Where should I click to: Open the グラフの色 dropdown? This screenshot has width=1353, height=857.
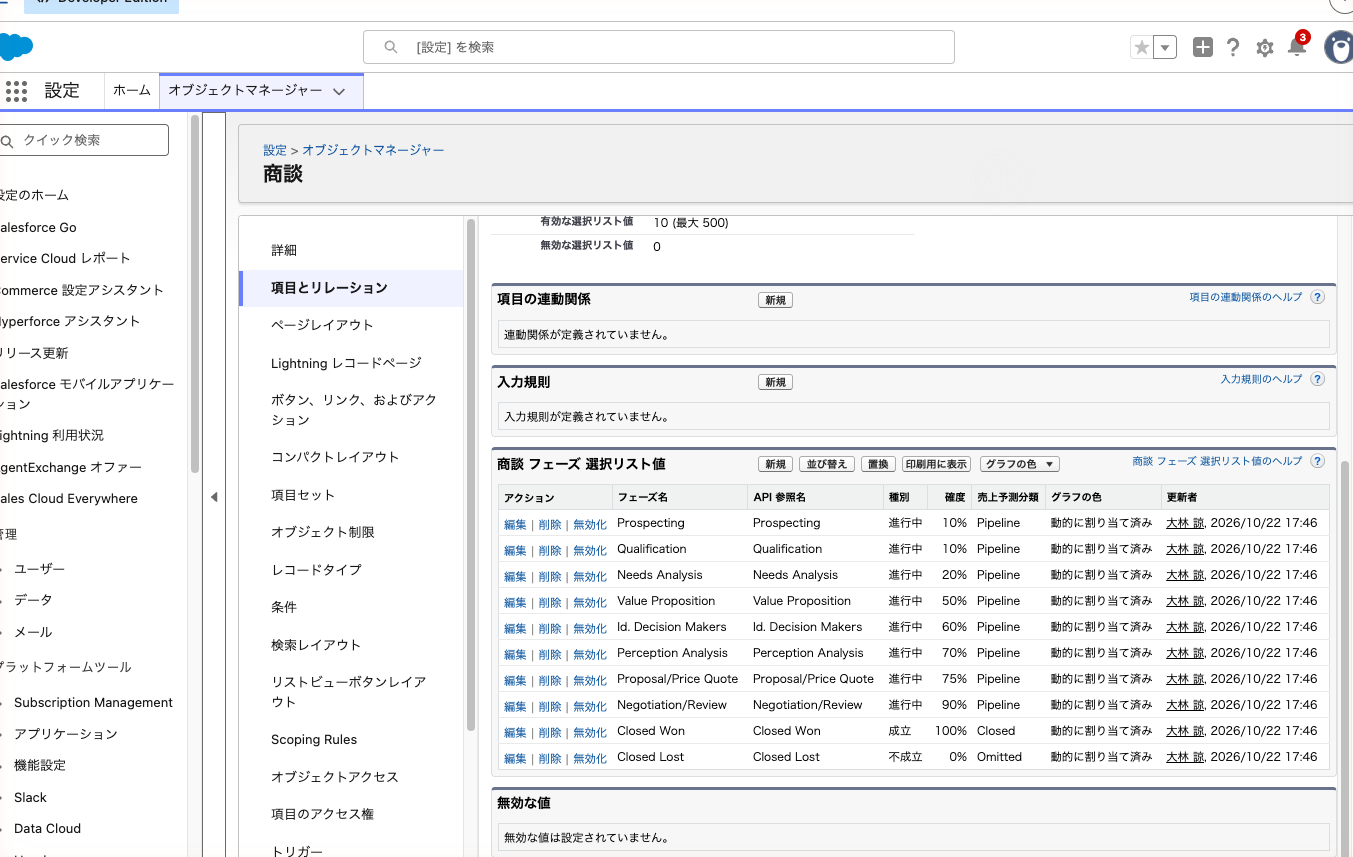[1019, 464]
